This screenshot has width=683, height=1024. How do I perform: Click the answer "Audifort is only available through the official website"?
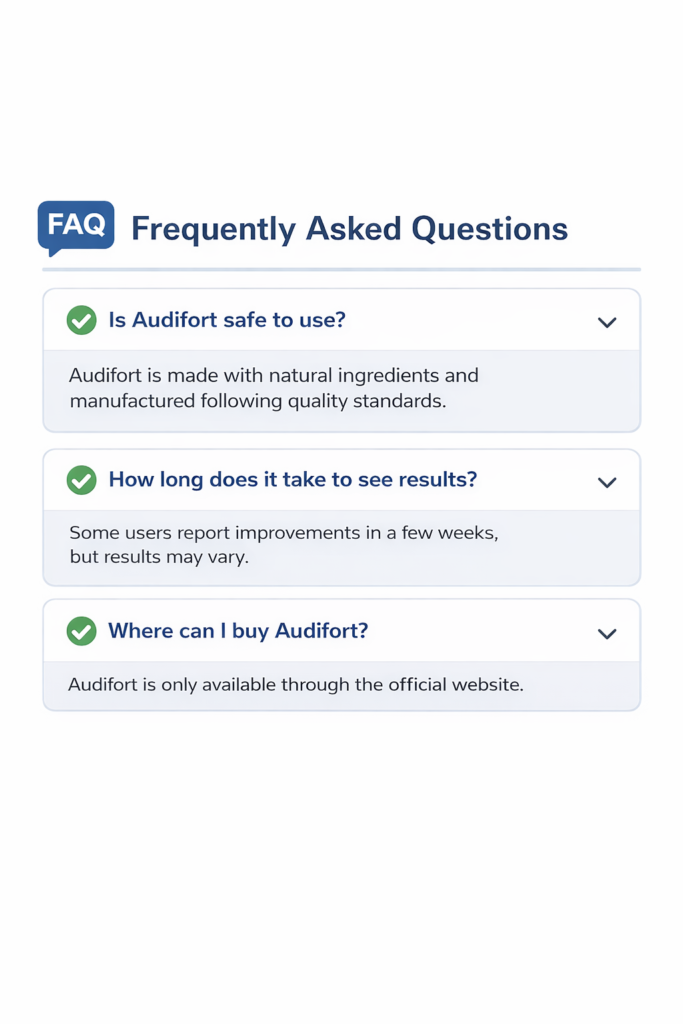(295, 685)
